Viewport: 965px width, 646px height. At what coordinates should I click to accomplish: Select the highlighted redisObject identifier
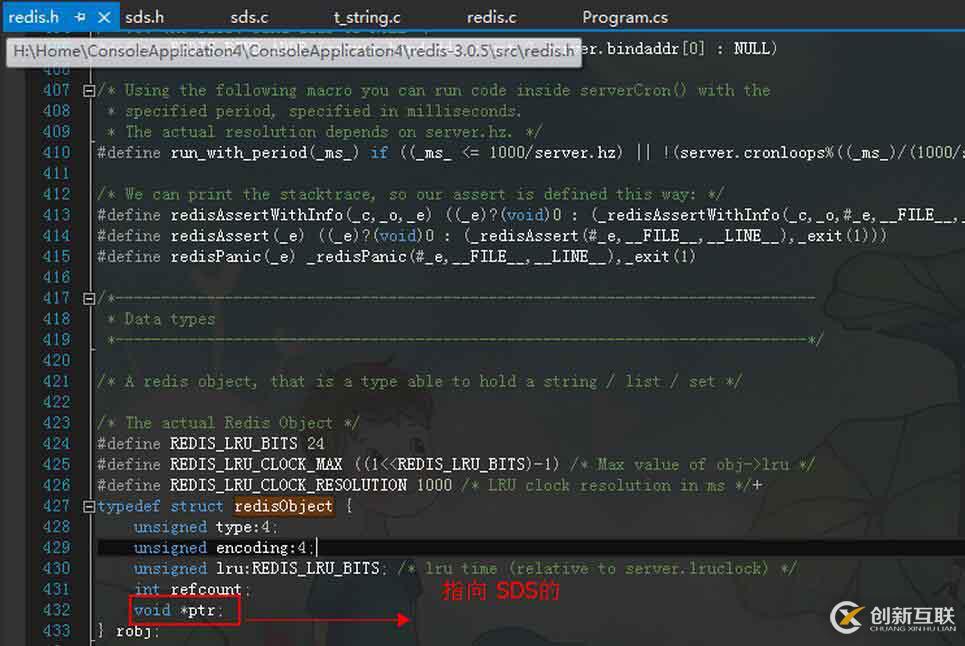point(283,506)
